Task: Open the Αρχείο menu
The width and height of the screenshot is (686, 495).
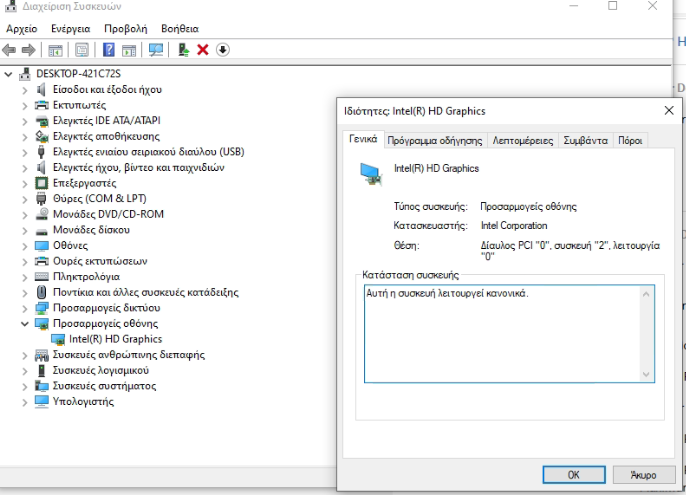Action: point(21,29)
